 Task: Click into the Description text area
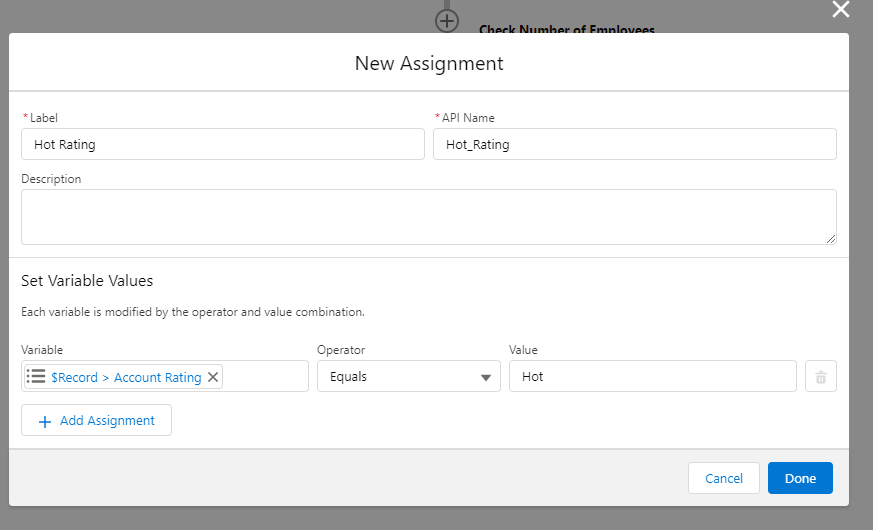pyautogui.click(x=428, y=216)
